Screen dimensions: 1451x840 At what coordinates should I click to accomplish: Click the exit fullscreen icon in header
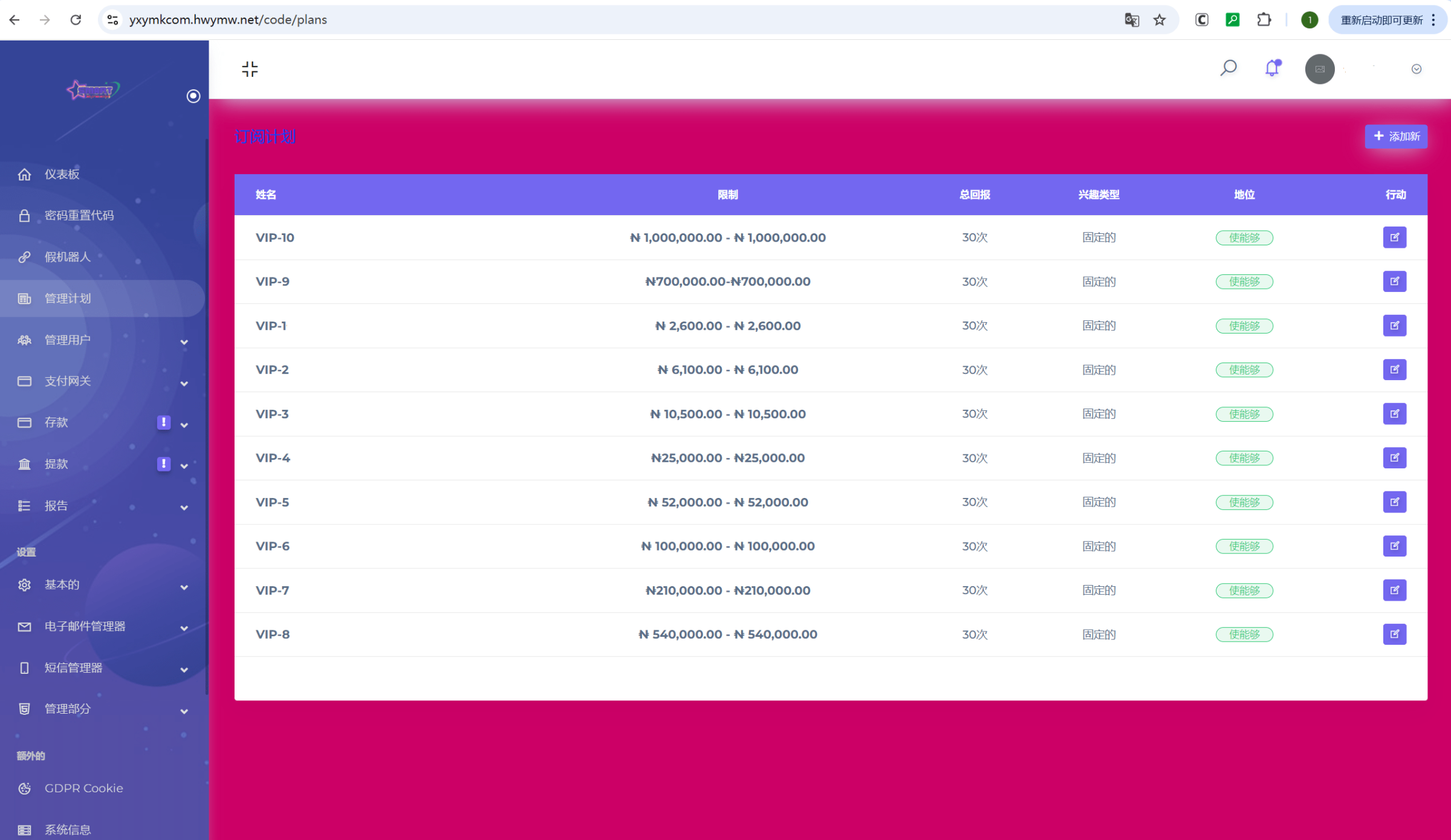point(250,69)
